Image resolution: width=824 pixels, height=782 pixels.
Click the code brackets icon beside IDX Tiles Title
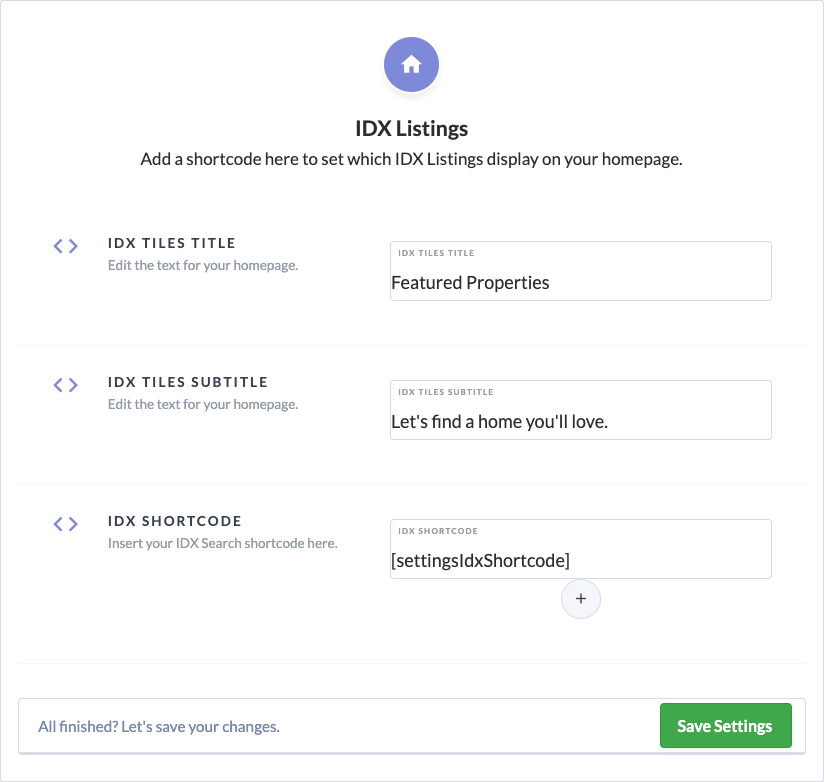click(x=66, y=246)
